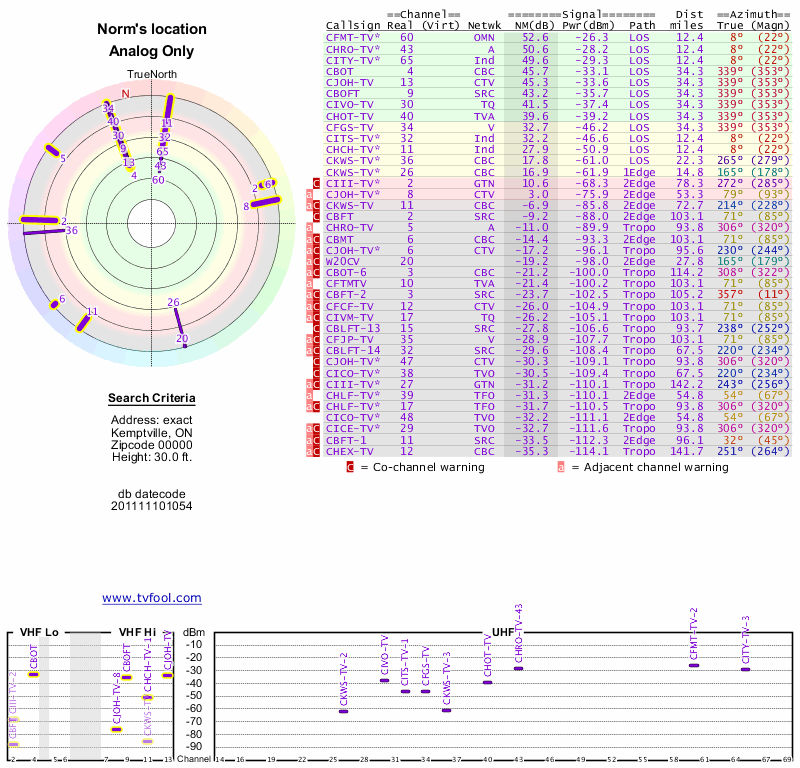Select the CFMT-TV callsign in the table
This screenshot has width=800, height=768.
pos(351,37)
